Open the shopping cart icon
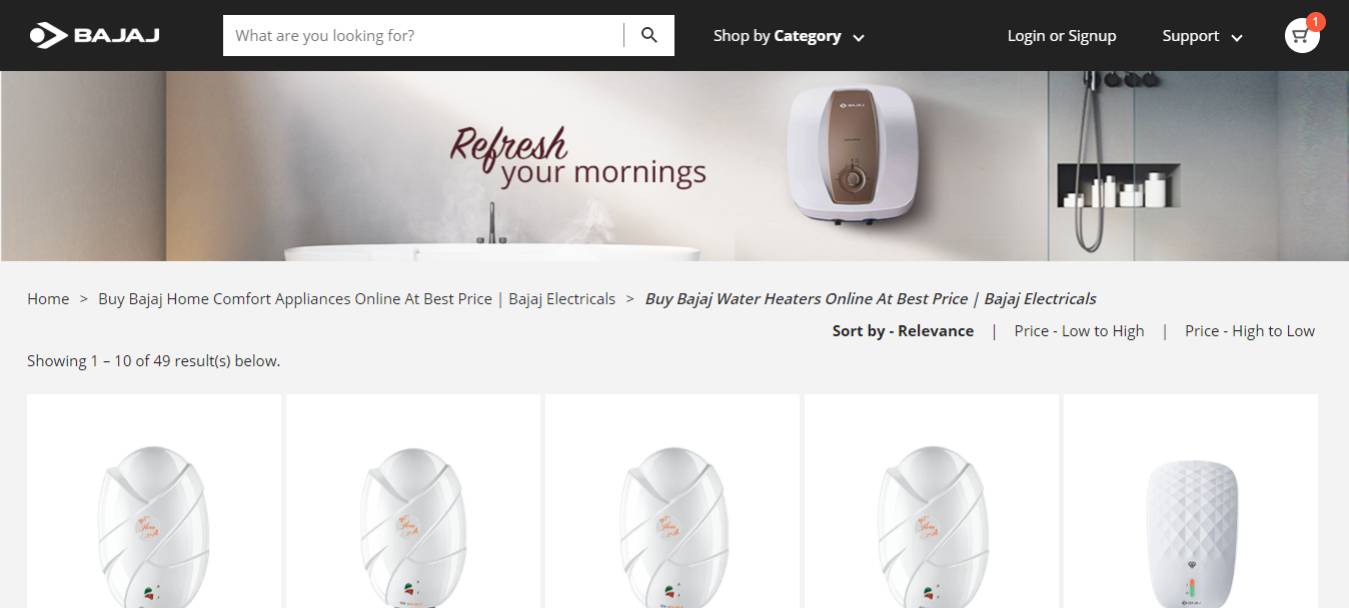This screenshot has height=608, width=1349. (x=1301, y=36)
